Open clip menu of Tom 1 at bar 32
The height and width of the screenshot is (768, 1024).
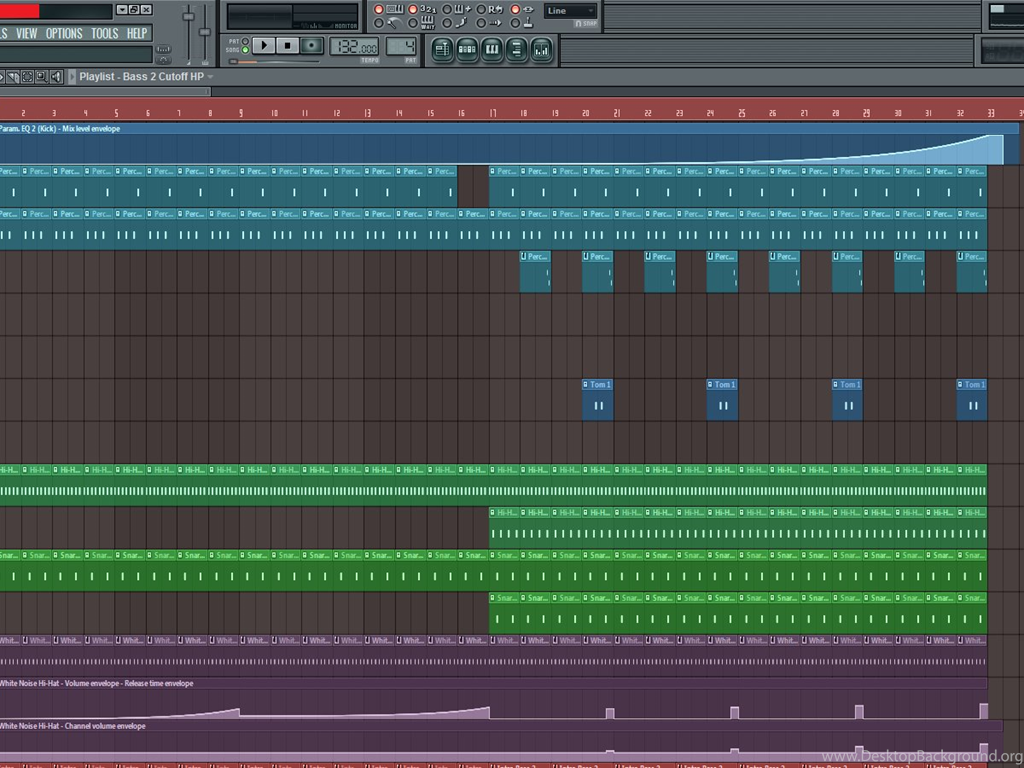pos(959,385)
